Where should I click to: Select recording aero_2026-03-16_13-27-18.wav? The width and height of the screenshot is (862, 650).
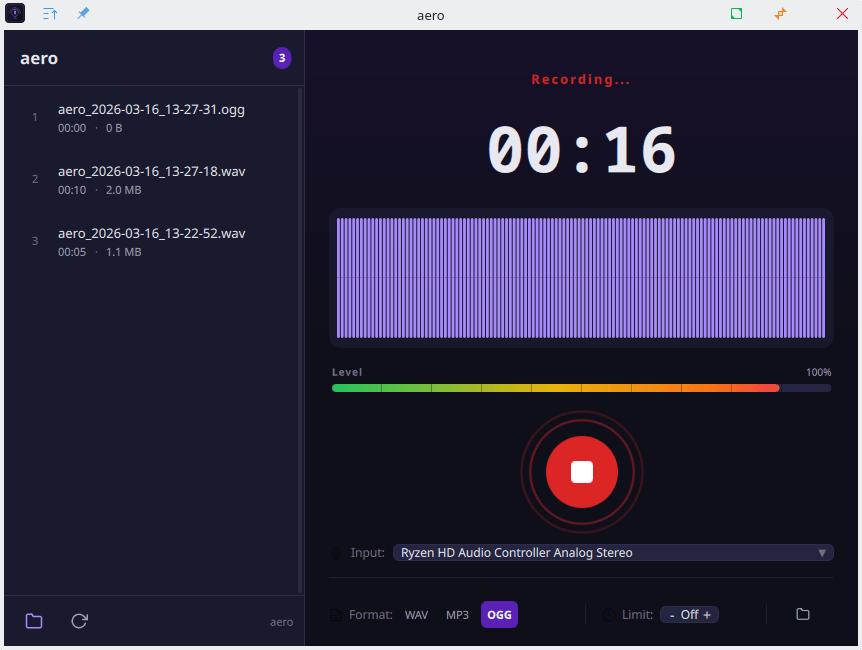(x=151, y=179)
